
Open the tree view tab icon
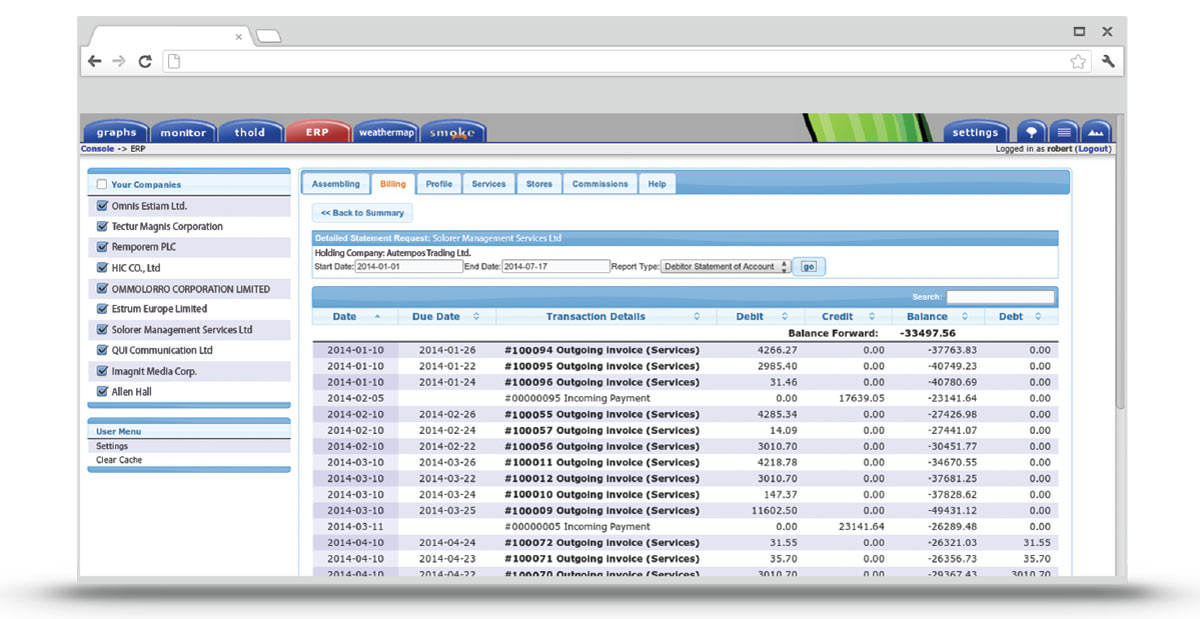click(x=1031, y=132)
